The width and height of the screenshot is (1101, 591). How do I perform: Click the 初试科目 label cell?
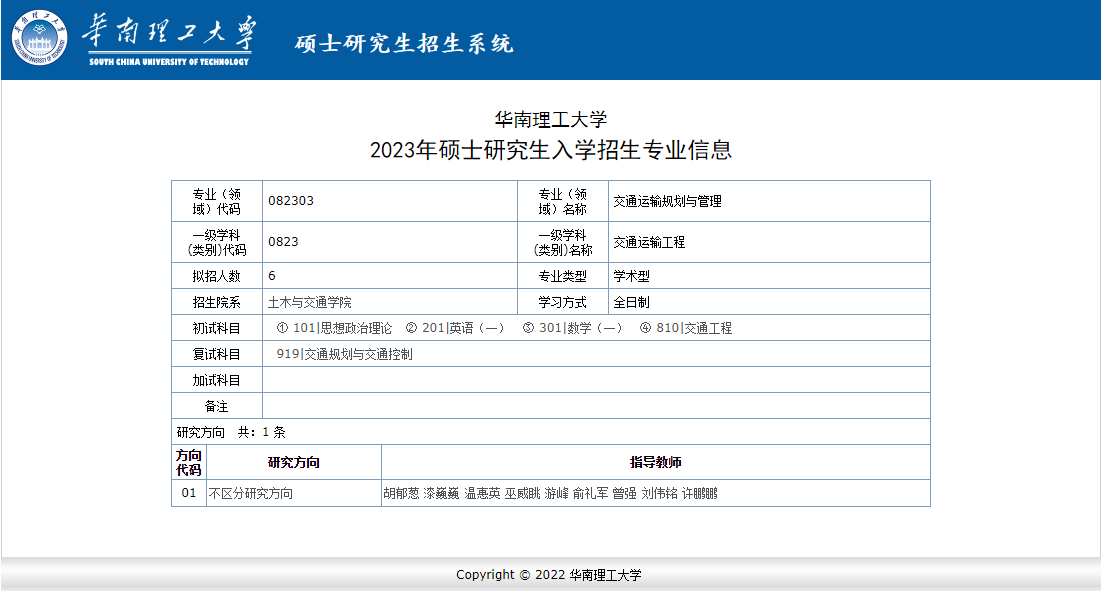217,328
